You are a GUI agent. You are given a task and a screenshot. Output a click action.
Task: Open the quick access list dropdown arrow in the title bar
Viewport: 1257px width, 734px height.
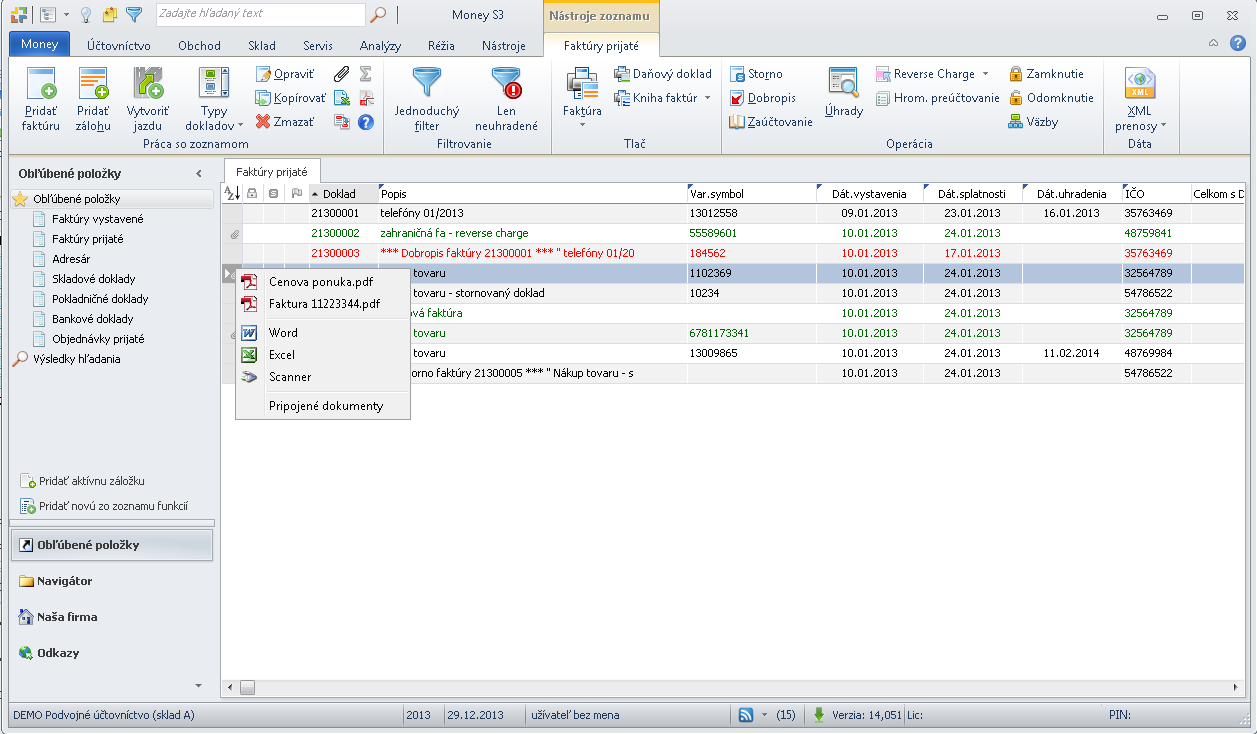(x=66, y=15)
